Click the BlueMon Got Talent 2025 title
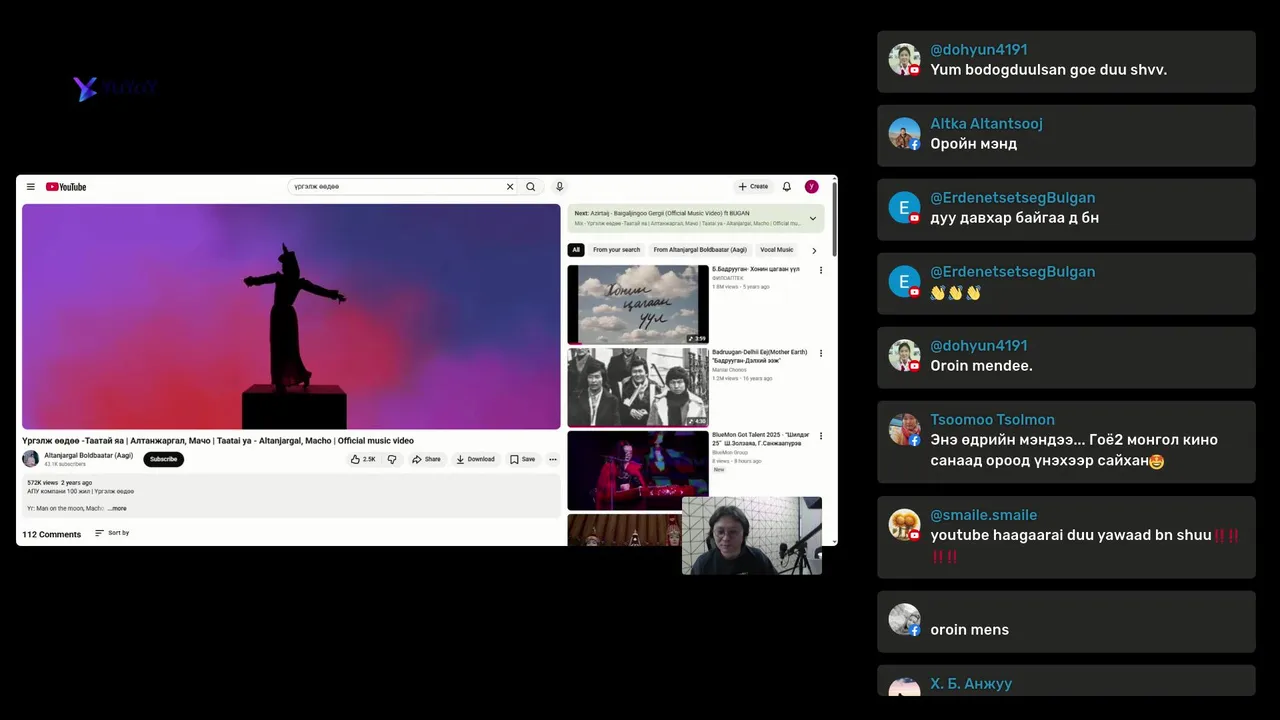 762,439
